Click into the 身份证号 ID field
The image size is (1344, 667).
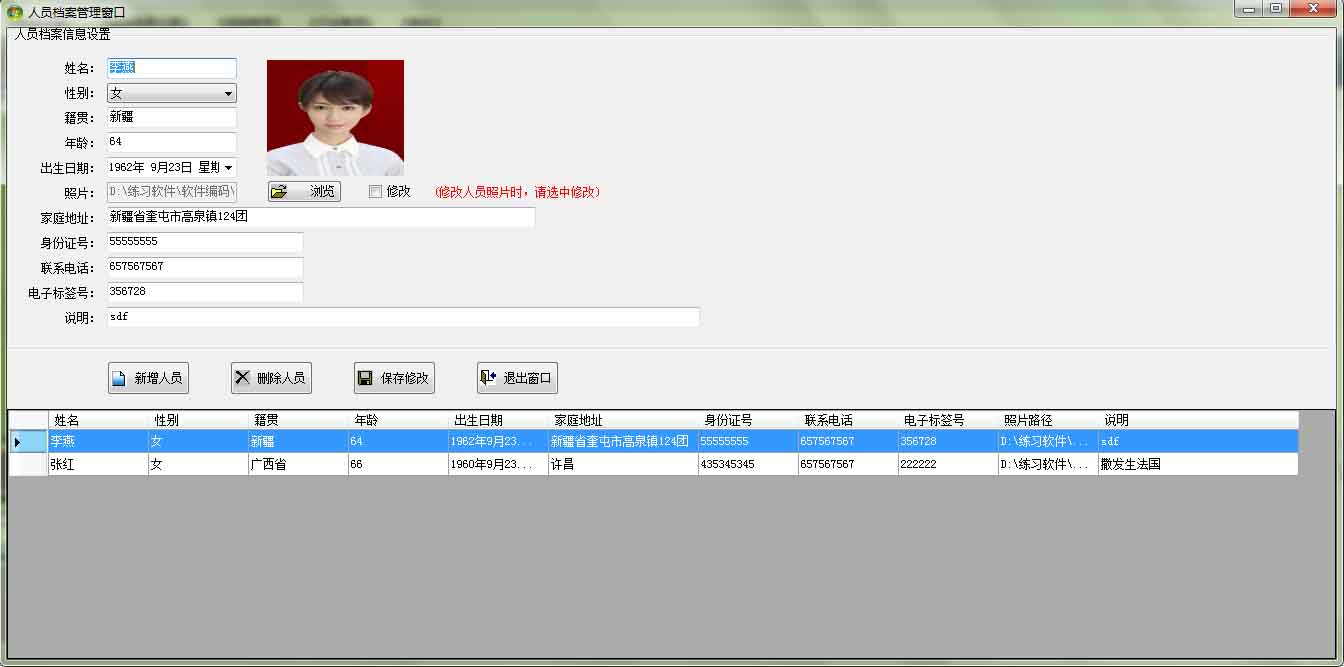coord(204,242)
